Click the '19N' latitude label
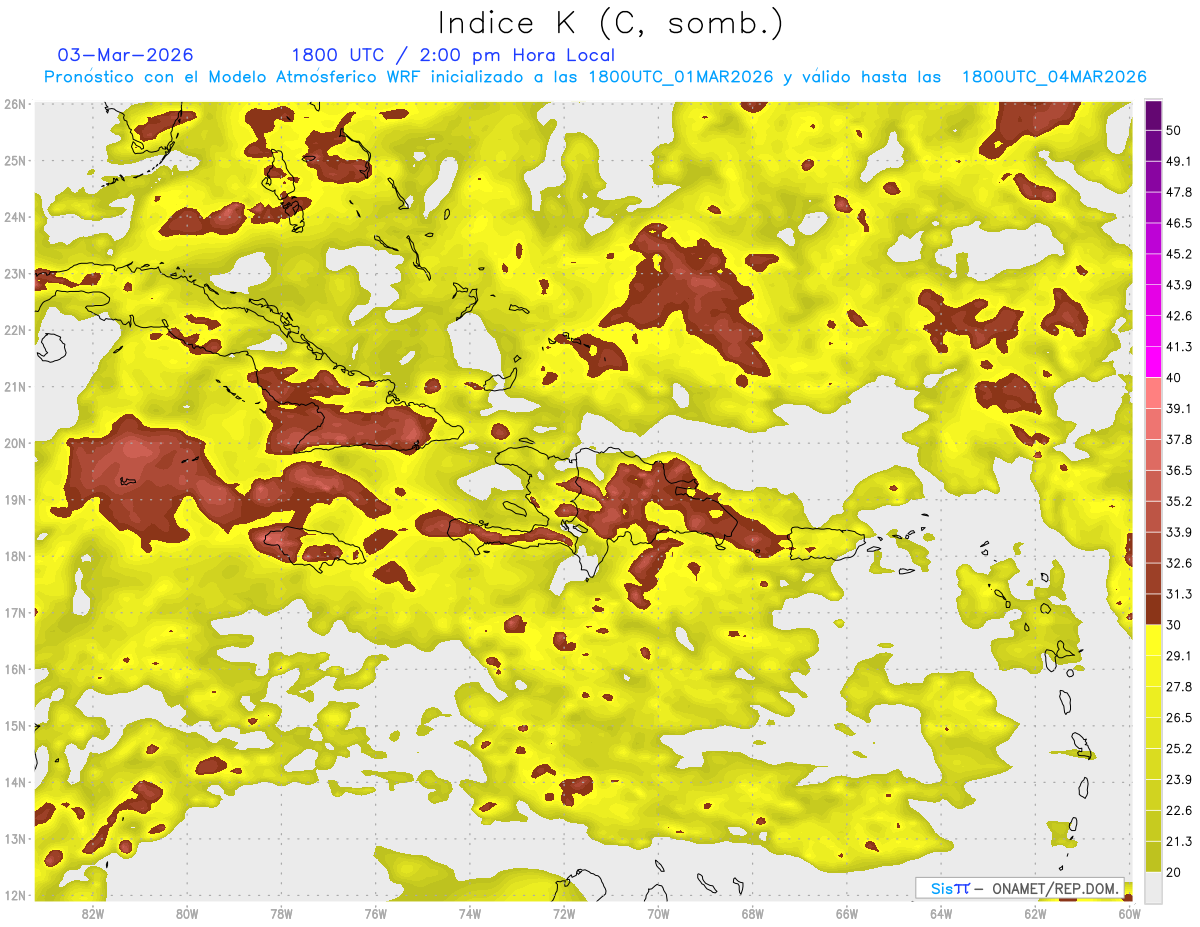The height and width of the screenshot is (927, 1200). pyautogui.click(x=15, y=499)
